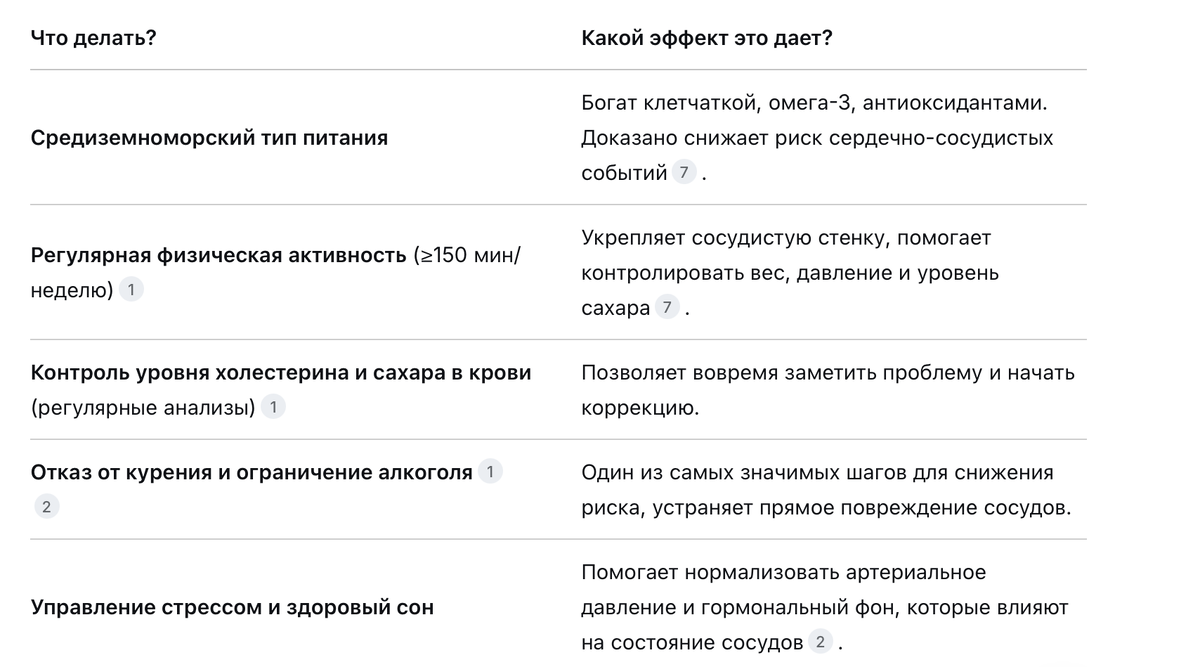
Task: Open citation 2 after 'состояние сосудов'
Action: (x=820, y=641)
